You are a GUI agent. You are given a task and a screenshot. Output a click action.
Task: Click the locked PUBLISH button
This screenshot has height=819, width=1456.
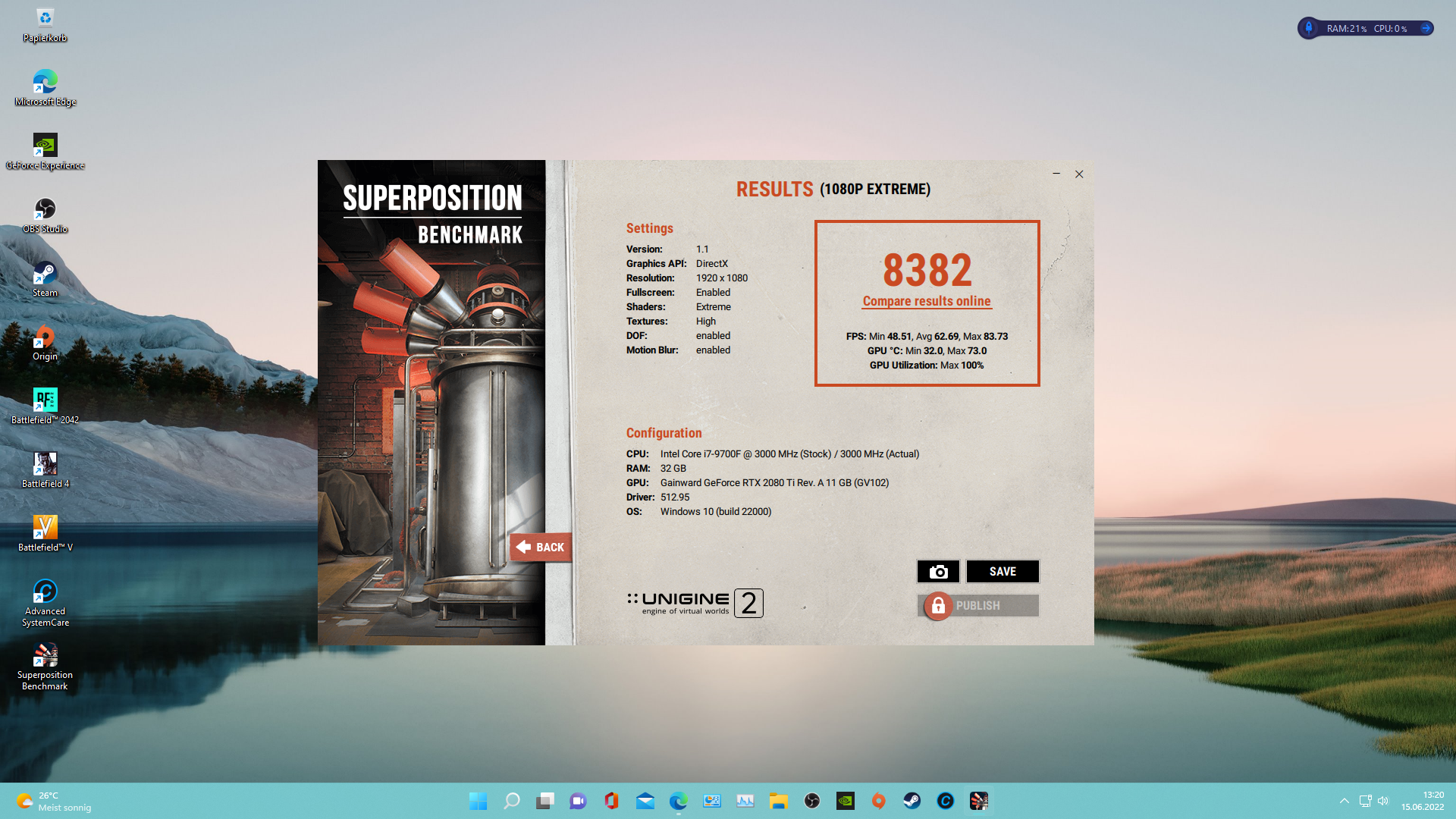pos(977,606)
